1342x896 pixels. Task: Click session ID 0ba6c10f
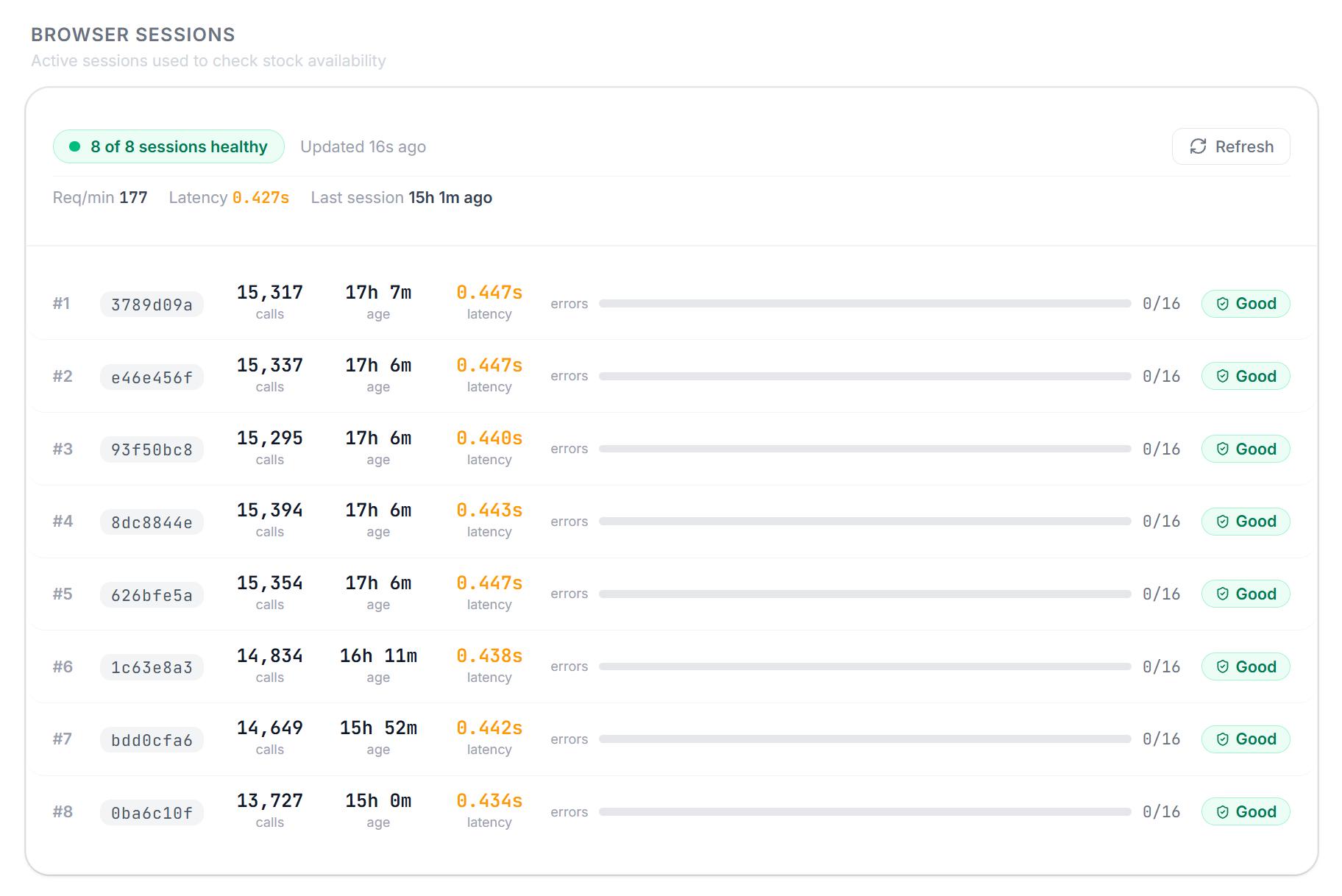click(x=152, y=813)
